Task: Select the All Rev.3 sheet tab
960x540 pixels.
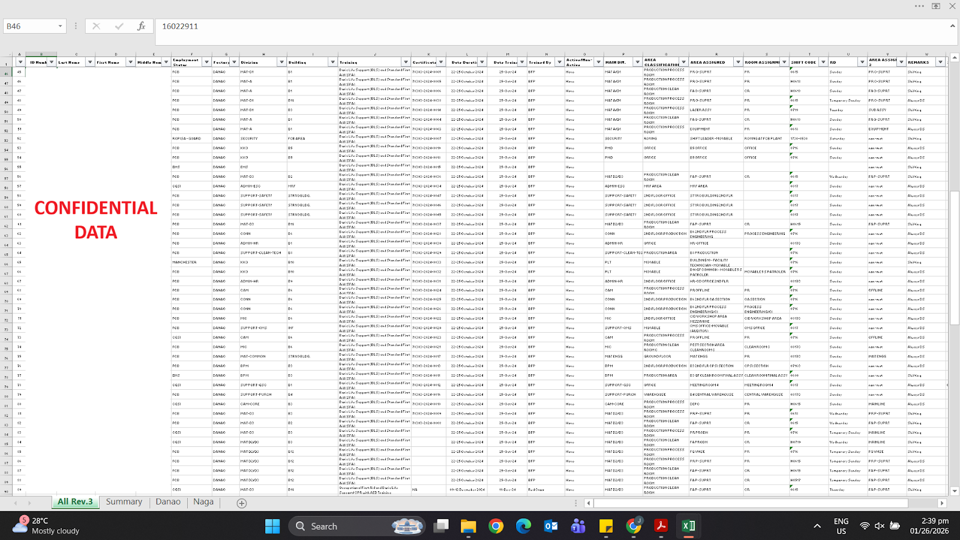Action: coord(75,502)
